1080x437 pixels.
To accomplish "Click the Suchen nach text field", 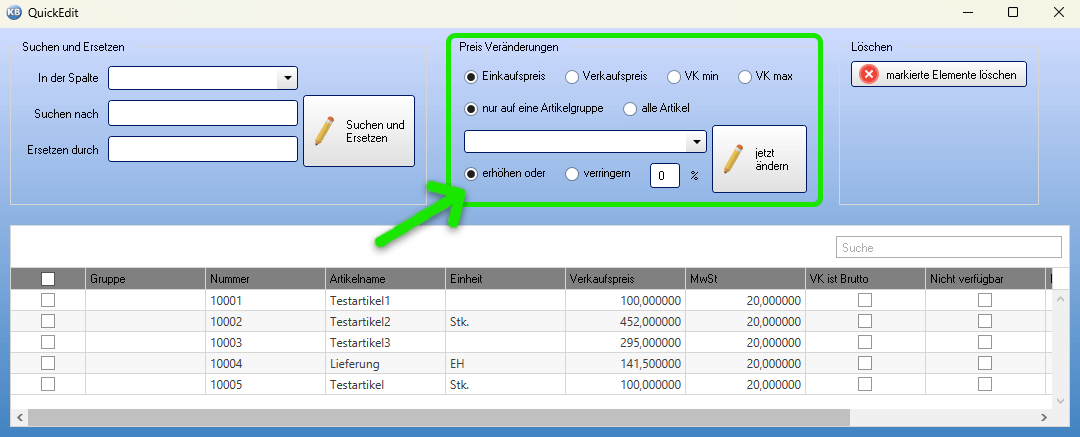I will (x=203, y=114).
